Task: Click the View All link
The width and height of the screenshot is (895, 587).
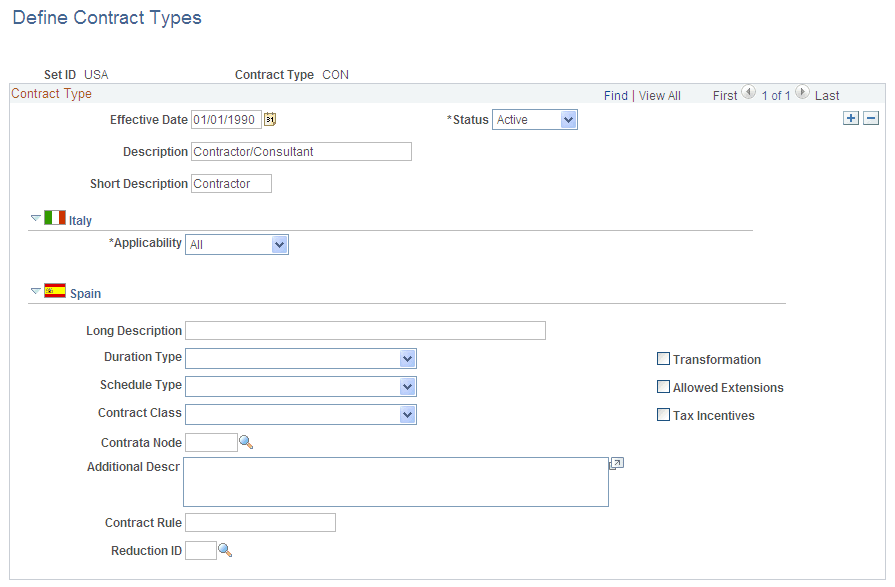Action: (660, 96)
